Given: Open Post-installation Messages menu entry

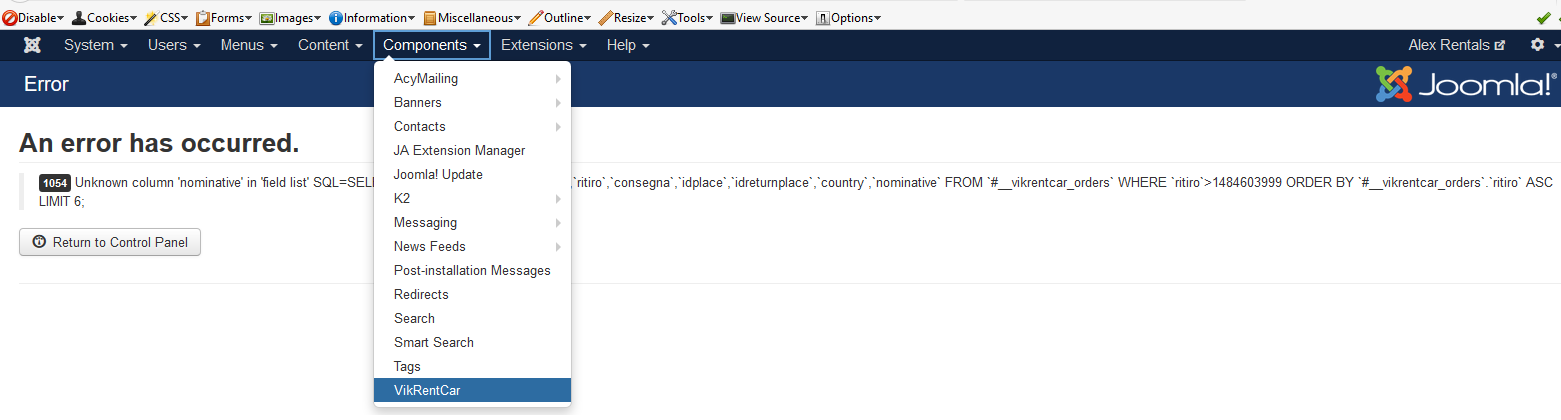Looking at the screenshot, I should click(472, 271).
